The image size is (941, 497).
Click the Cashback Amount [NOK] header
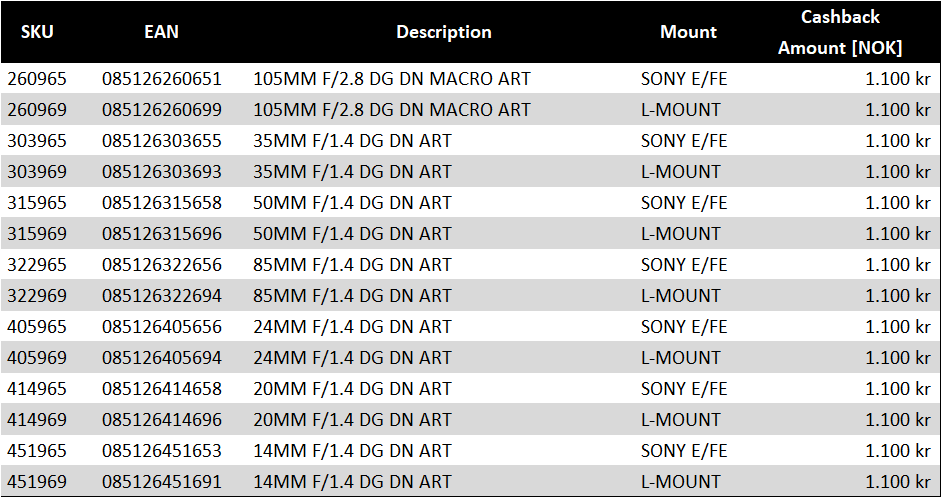(x=840, y=32)
